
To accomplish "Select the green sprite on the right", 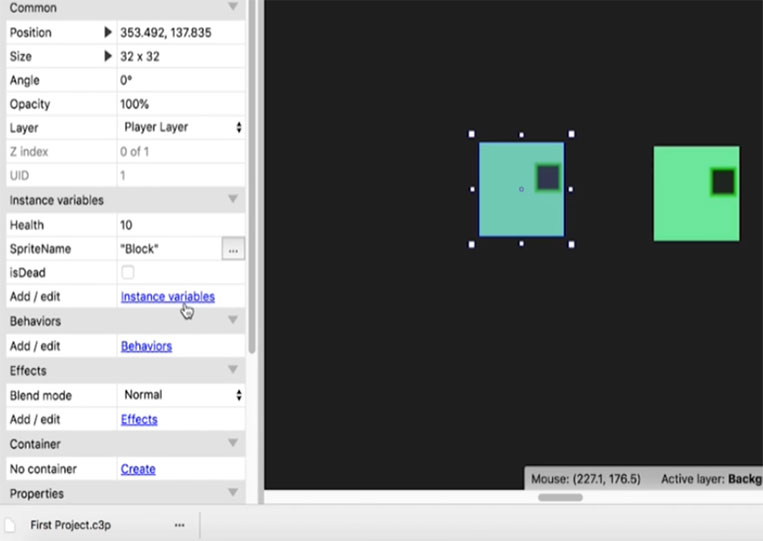I will pyautogui.click(x=696, y=194).
